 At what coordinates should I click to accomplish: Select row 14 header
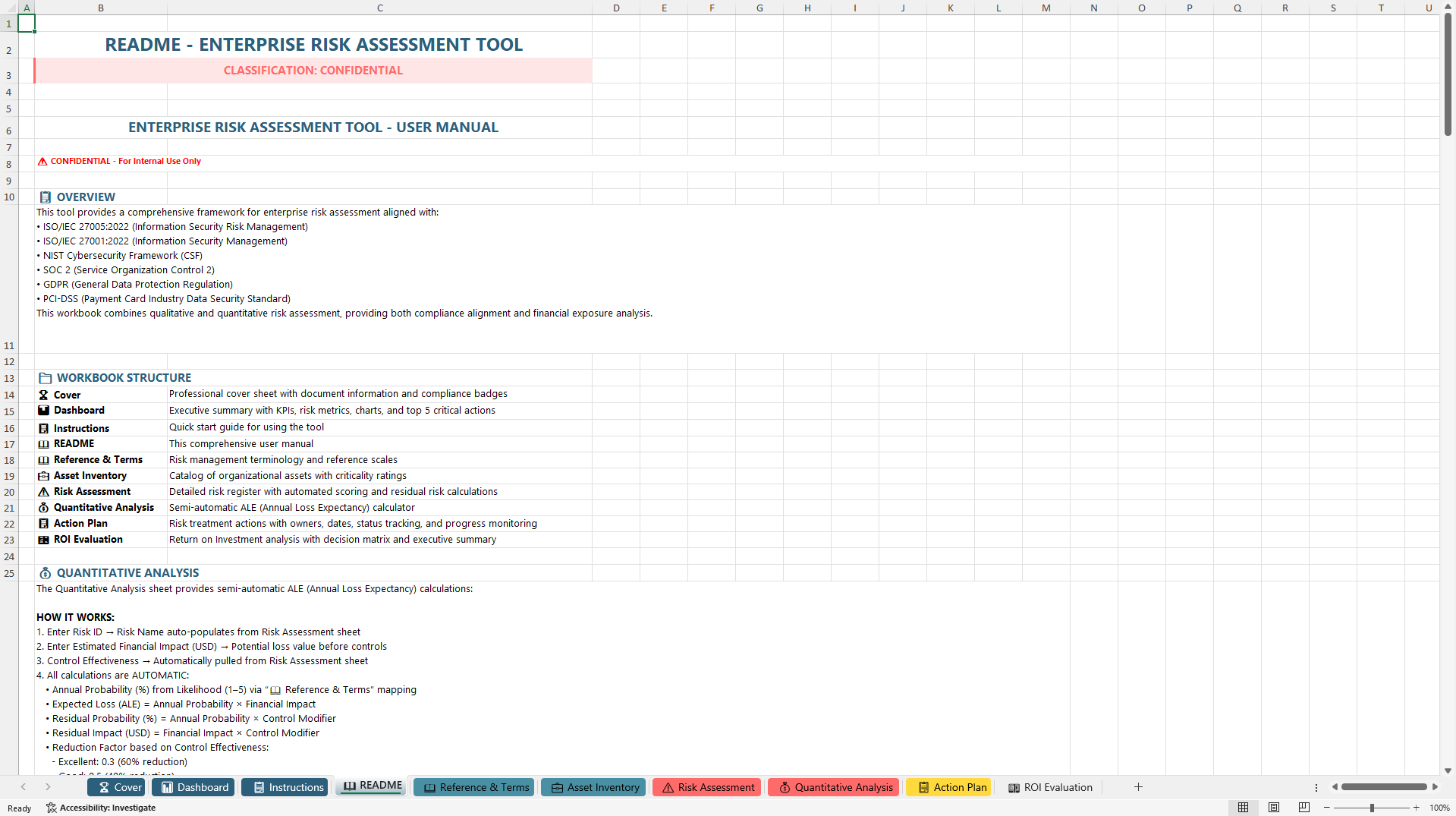[x=9, y=395]
